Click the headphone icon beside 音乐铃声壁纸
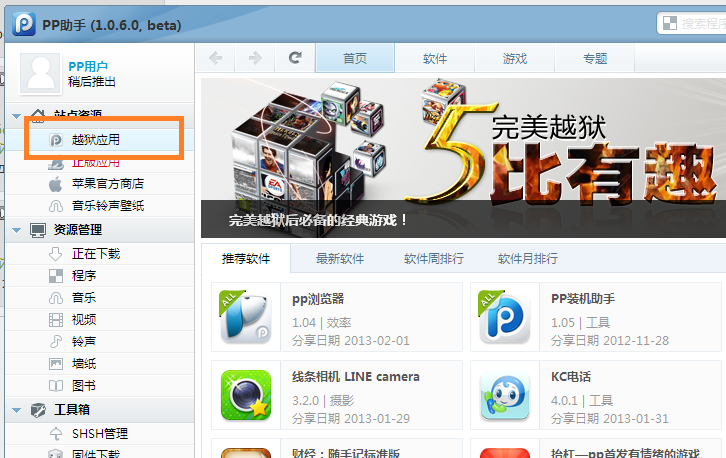The image size is (726, 458). coord(56,206)
